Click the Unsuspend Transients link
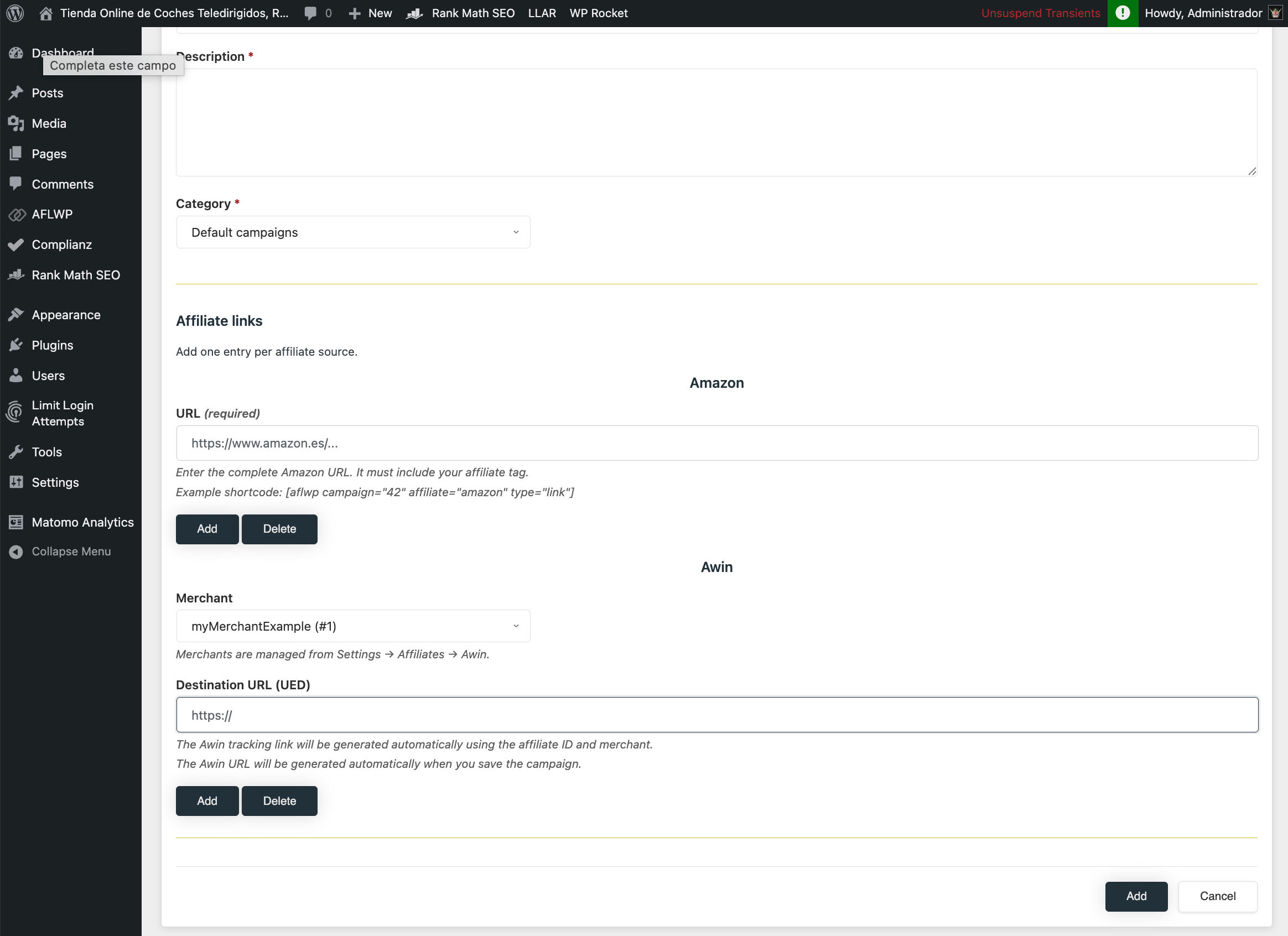The height and width of the screenshot is (936, 1288). pos(1040,13)
